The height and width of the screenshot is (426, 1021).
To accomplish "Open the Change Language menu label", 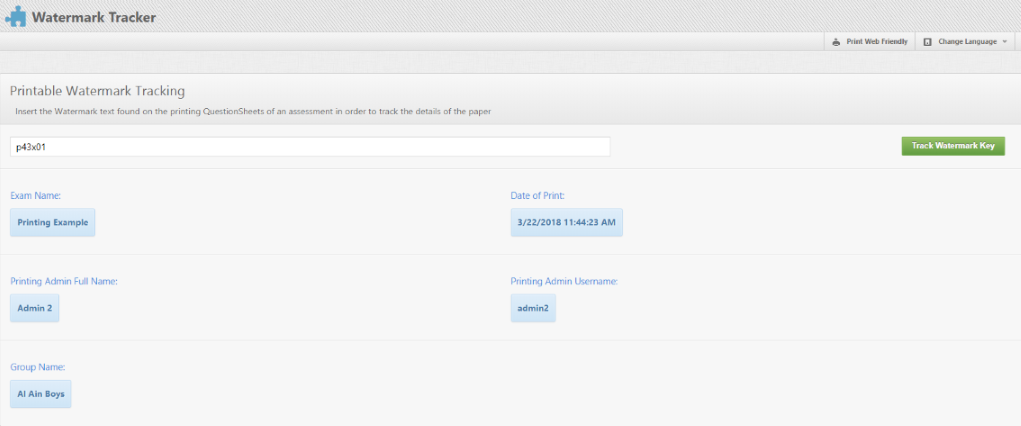I will coord(966,42).
